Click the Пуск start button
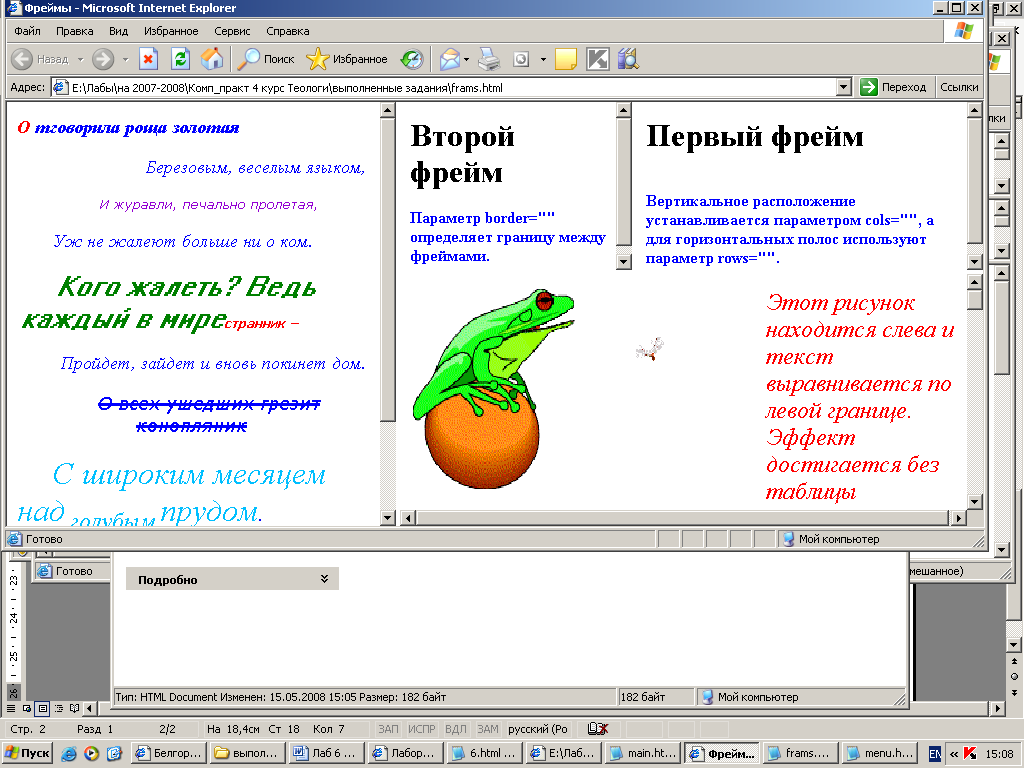Screen dimensions: 1024x768 tap(27, 753)
